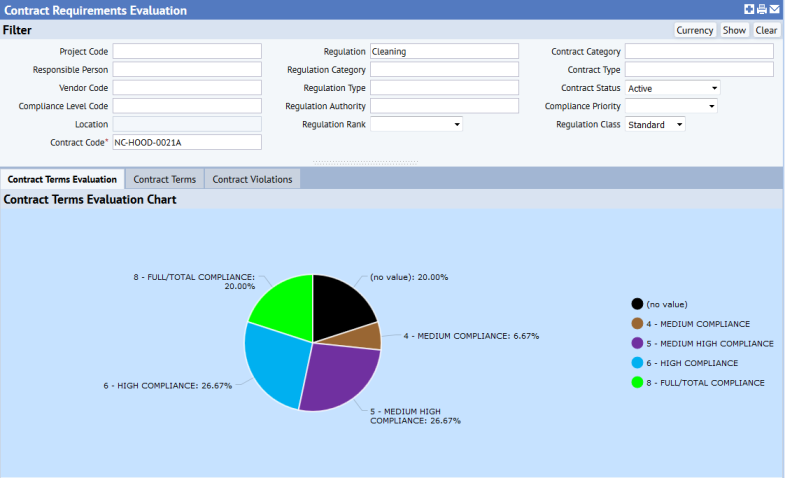Screen dimensions: 785x478
Task: Click the Clear filter button
Action: pos(766,30)
